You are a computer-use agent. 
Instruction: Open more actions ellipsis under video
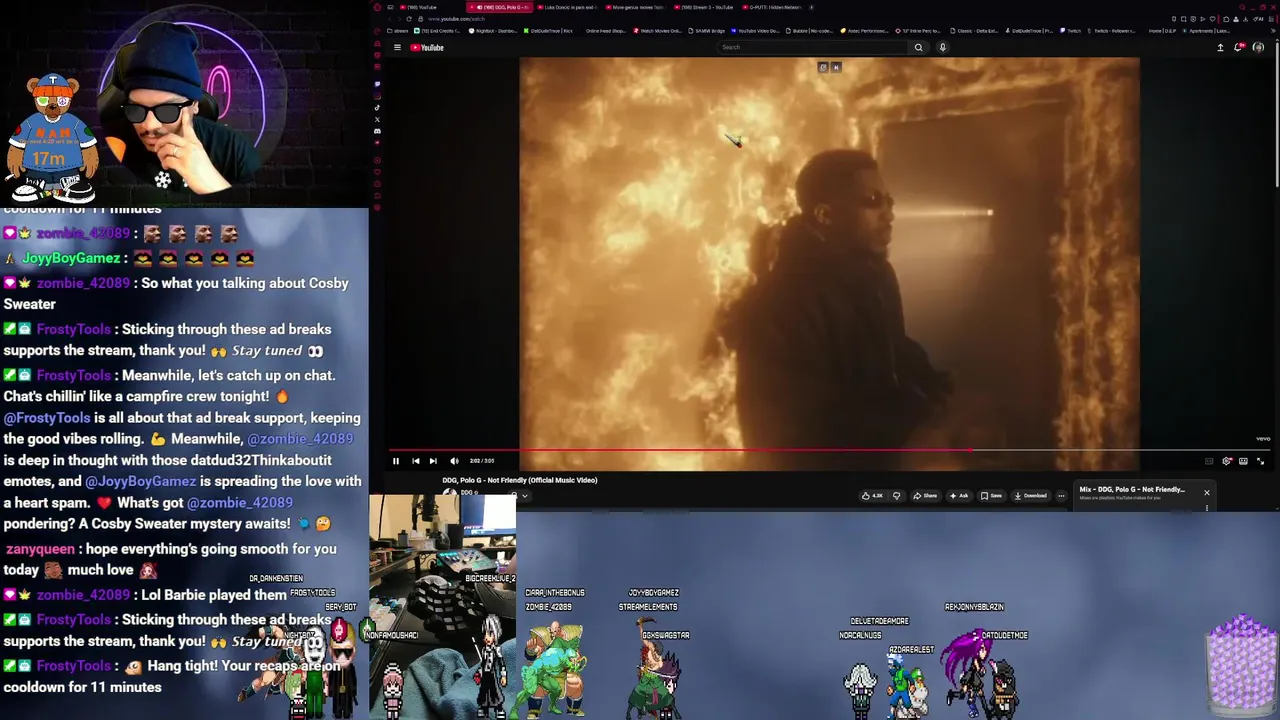click(1061, 496)
